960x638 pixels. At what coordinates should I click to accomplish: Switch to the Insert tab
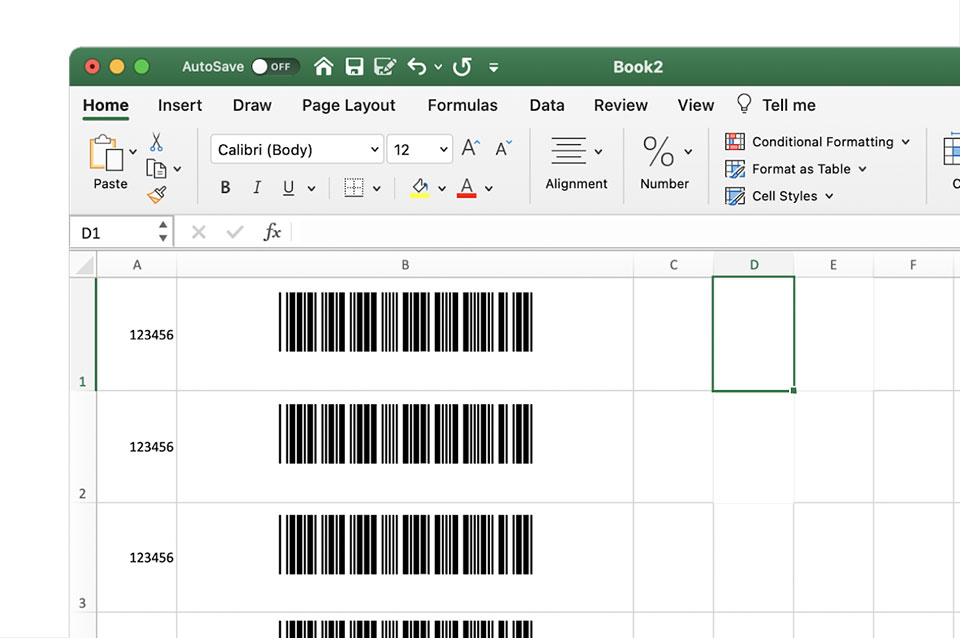(180, 105)
